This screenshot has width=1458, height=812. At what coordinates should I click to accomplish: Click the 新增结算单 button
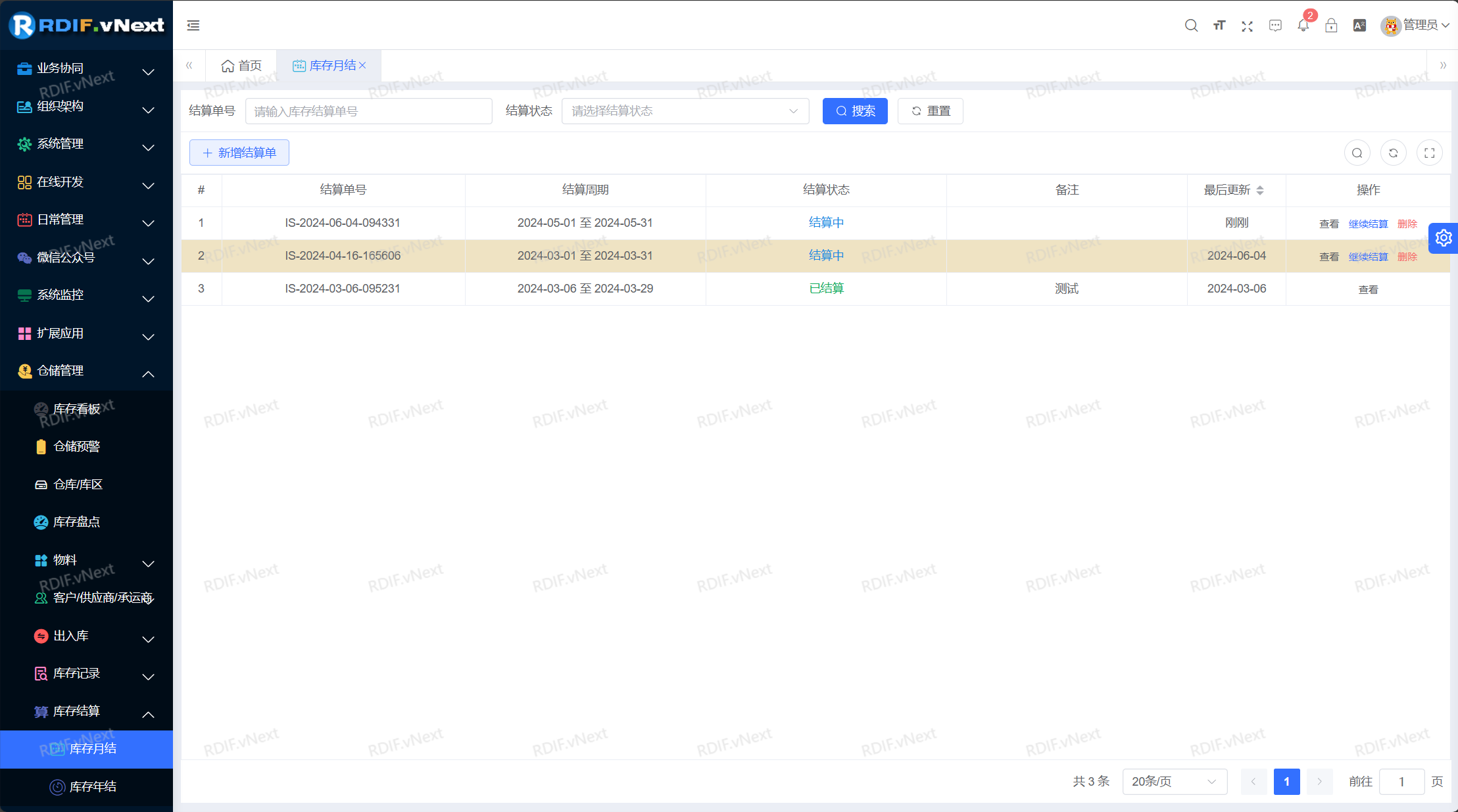[x=239, y=153]
